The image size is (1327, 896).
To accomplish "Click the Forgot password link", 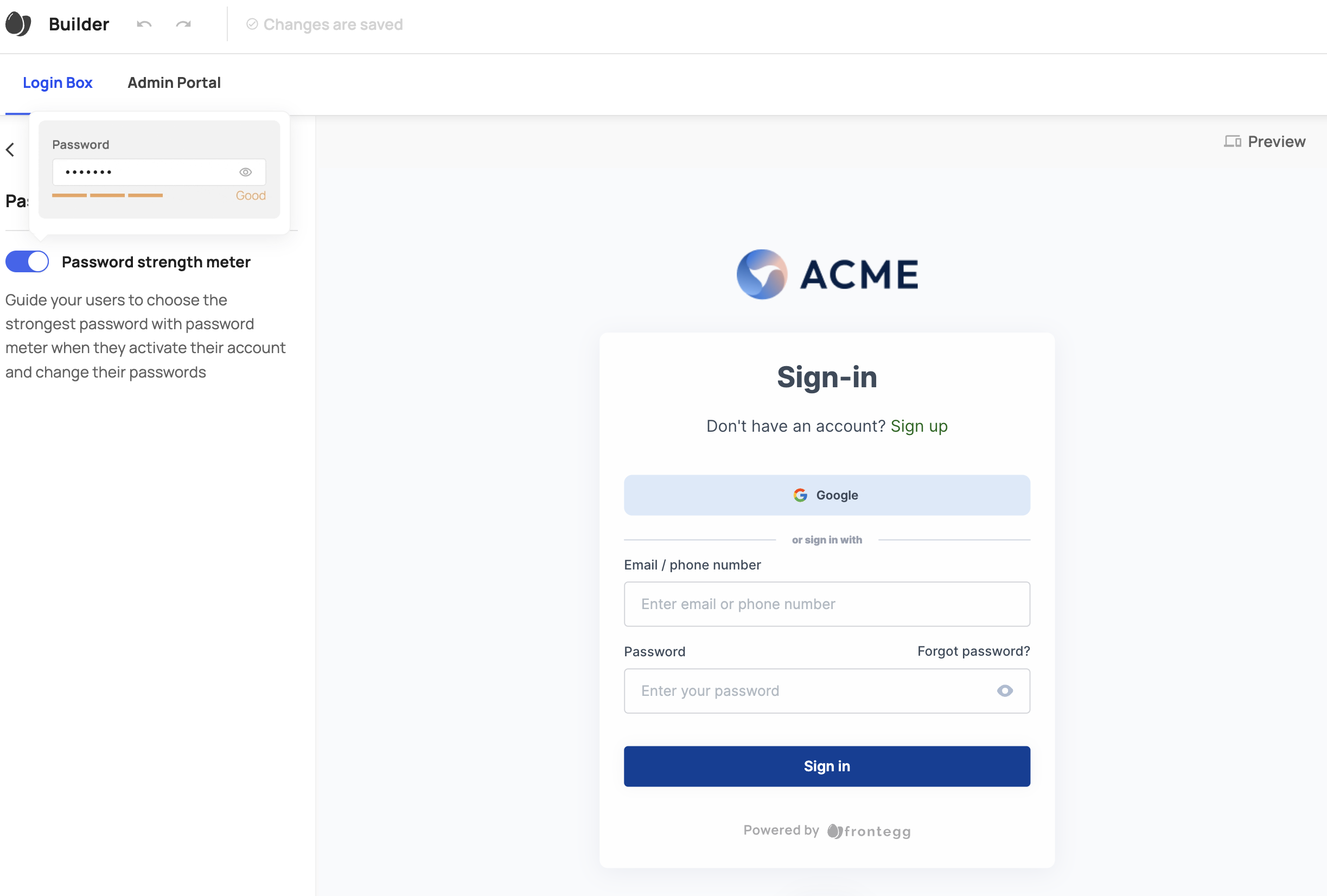I will (x=974, y=651).
